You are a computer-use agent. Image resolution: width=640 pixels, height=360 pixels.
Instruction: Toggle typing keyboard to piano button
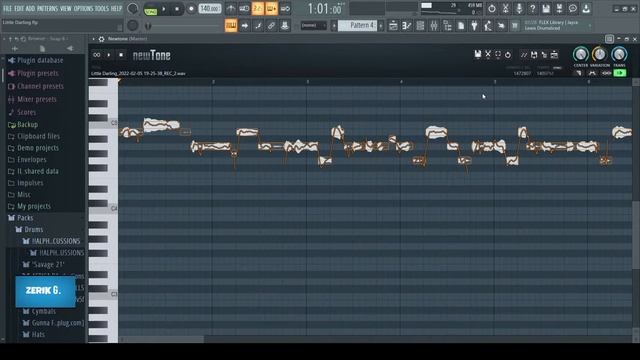pyautogui.click(x=231, y=26)
